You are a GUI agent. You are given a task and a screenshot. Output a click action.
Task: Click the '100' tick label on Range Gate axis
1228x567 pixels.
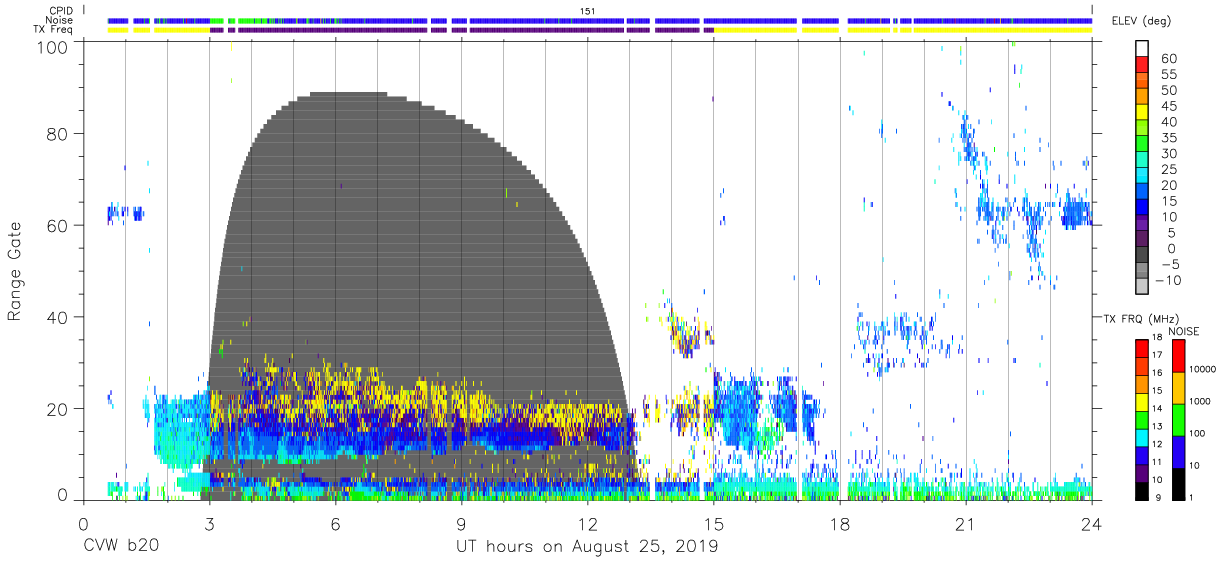(53, 46)
